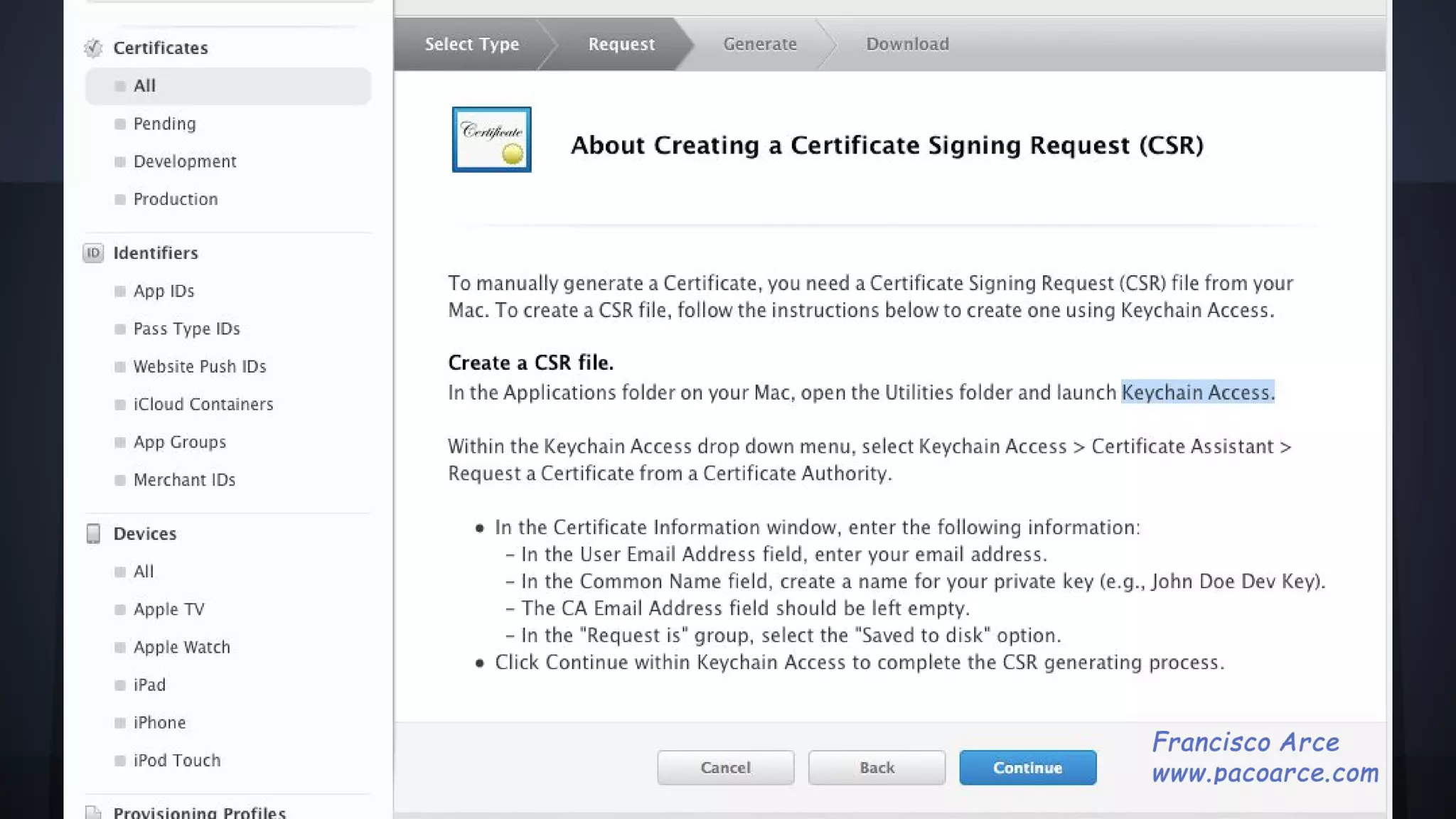Click the Certificates section seal icon
This screenshot has width=1456, height=819.
(93, 48)
